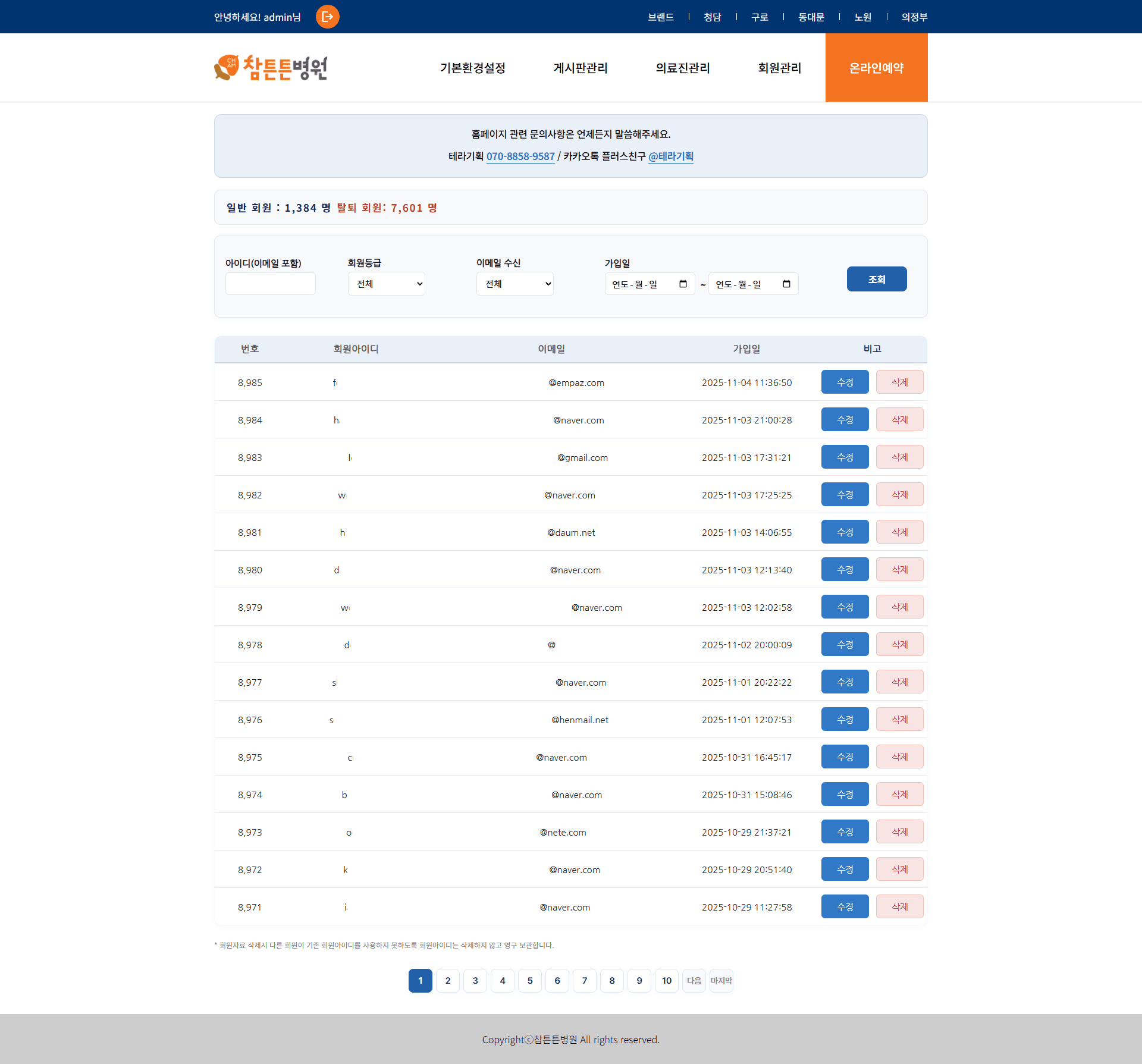Image resolution: width=1142 pixels, height=1064 pixels.
Task: Click the orange logout icon
Action: click(x=327, y=17)
